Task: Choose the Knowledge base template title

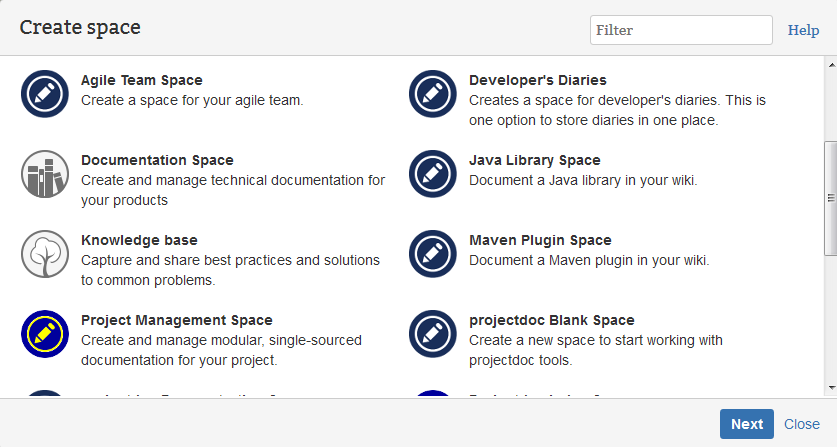Action: pos(139,240)
